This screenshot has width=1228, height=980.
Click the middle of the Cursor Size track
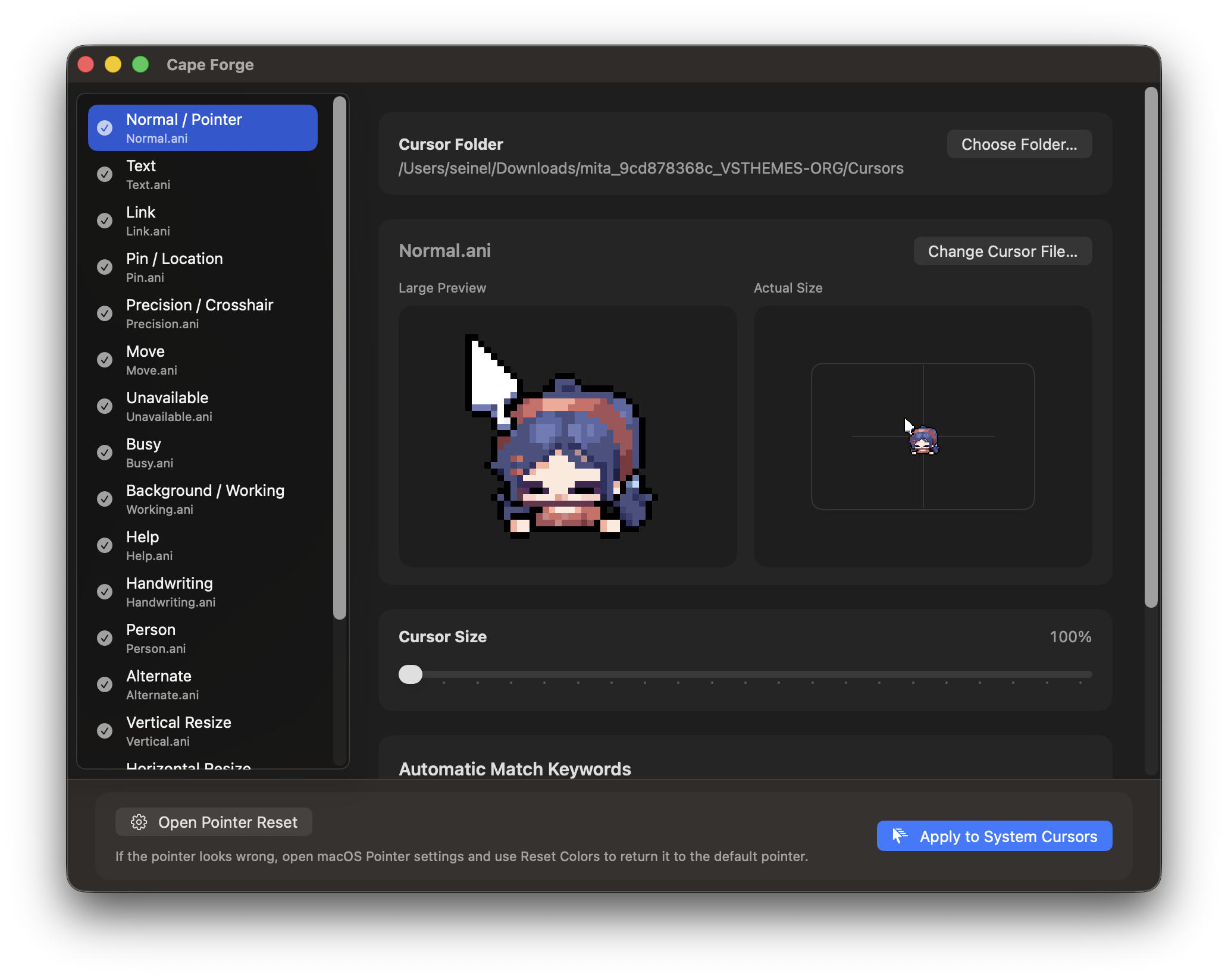(745, 674)
